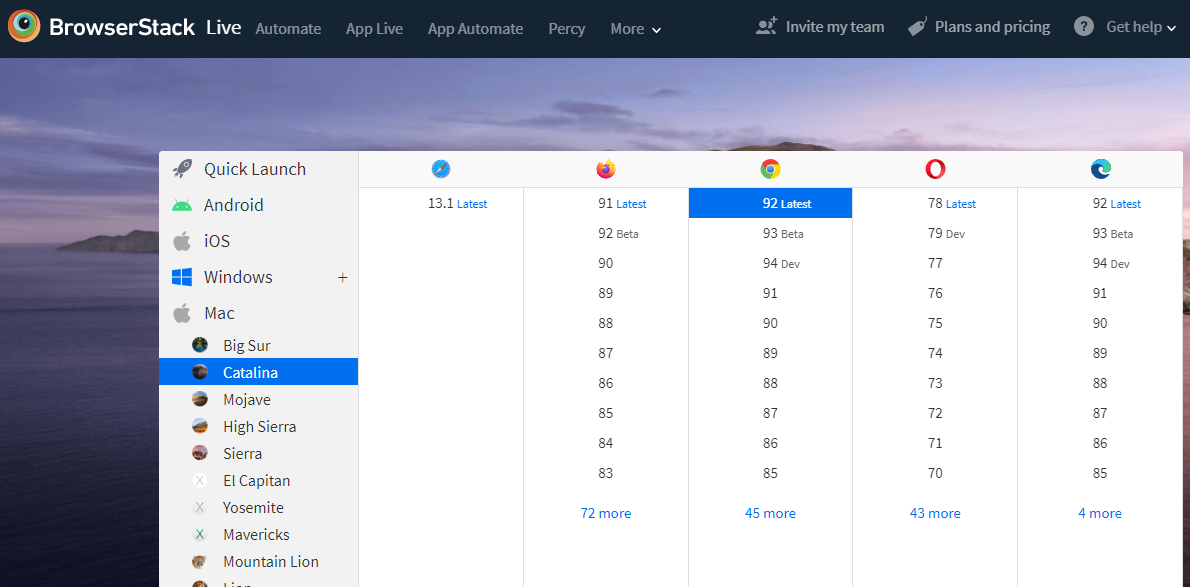Select the iOS platform label
The width and height of the screenshot is (1190, 587).
tap(216, 241)
